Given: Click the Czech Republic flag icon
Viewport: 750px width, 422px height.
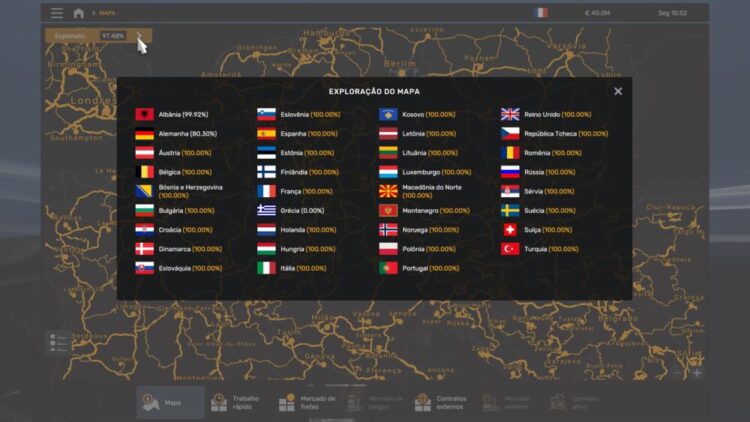Looking at the screenshot, I should tap(510, 133).
